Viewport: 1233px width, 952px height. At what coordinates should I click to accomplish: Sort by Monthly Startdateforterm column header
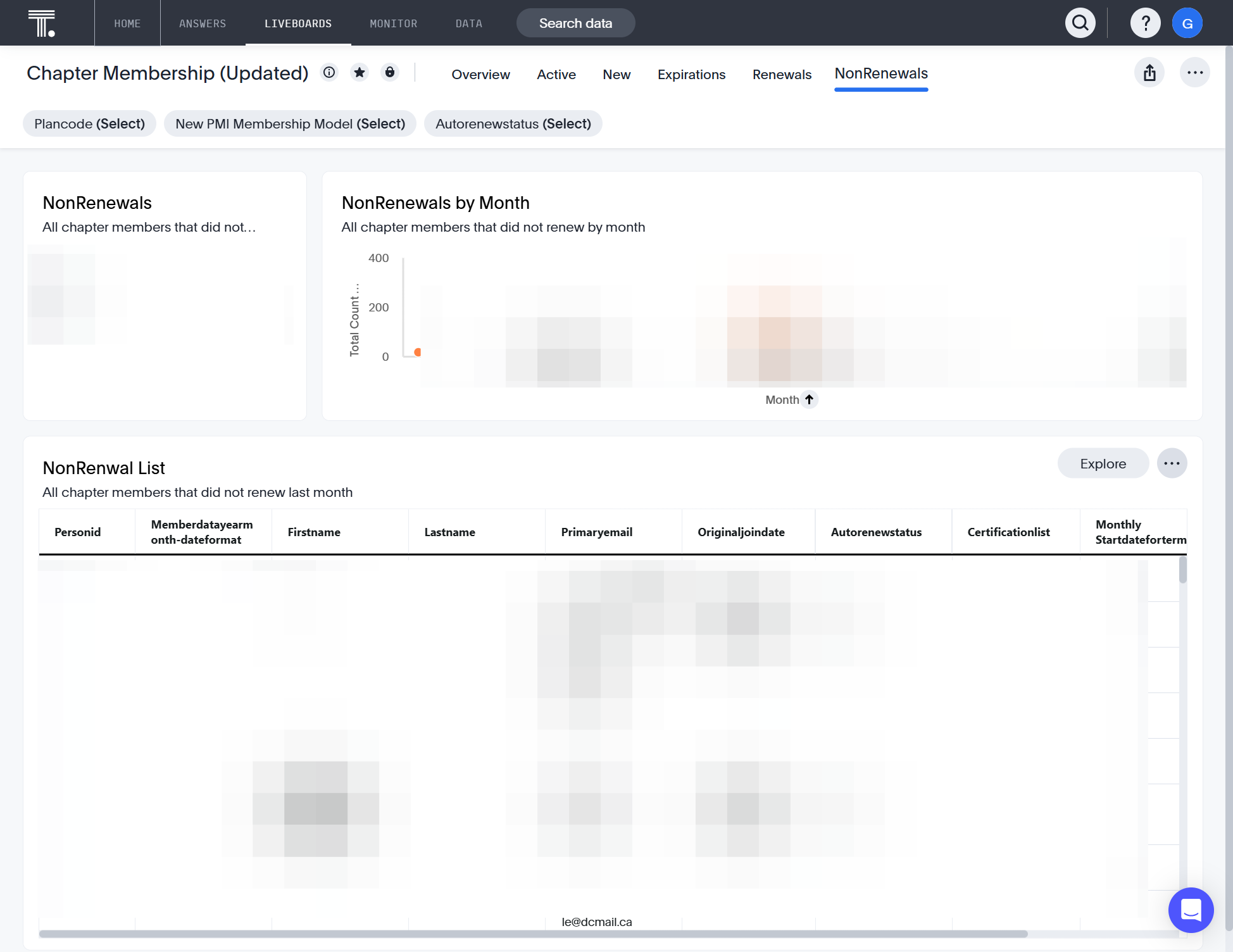coord(1134,532)
